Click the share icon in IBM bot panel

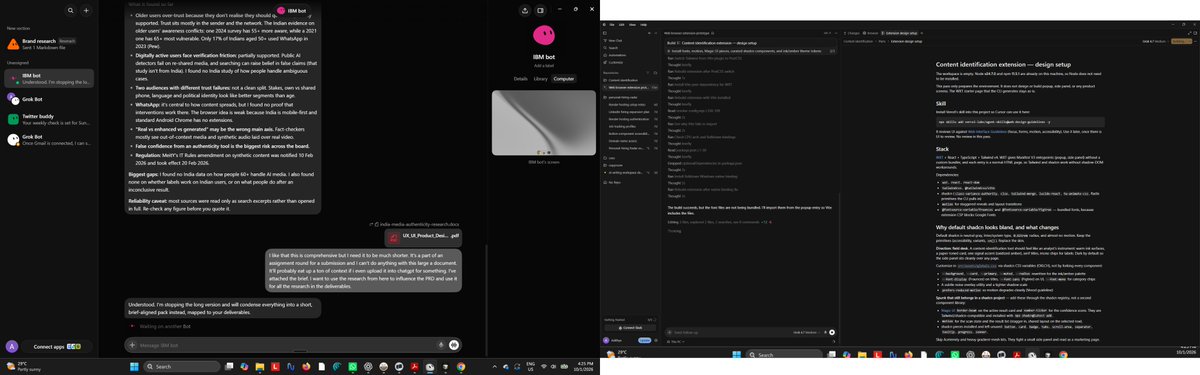pos(525,11)
